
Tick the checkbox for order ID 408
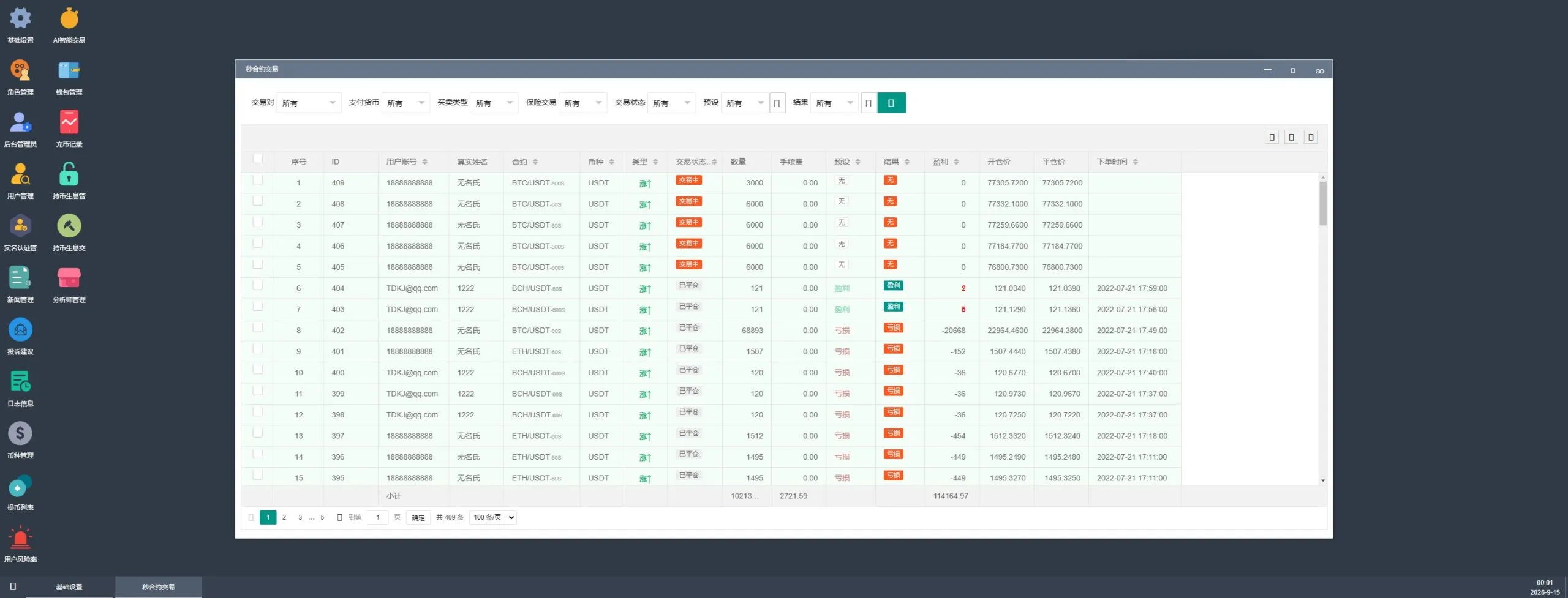click(258, 201)
